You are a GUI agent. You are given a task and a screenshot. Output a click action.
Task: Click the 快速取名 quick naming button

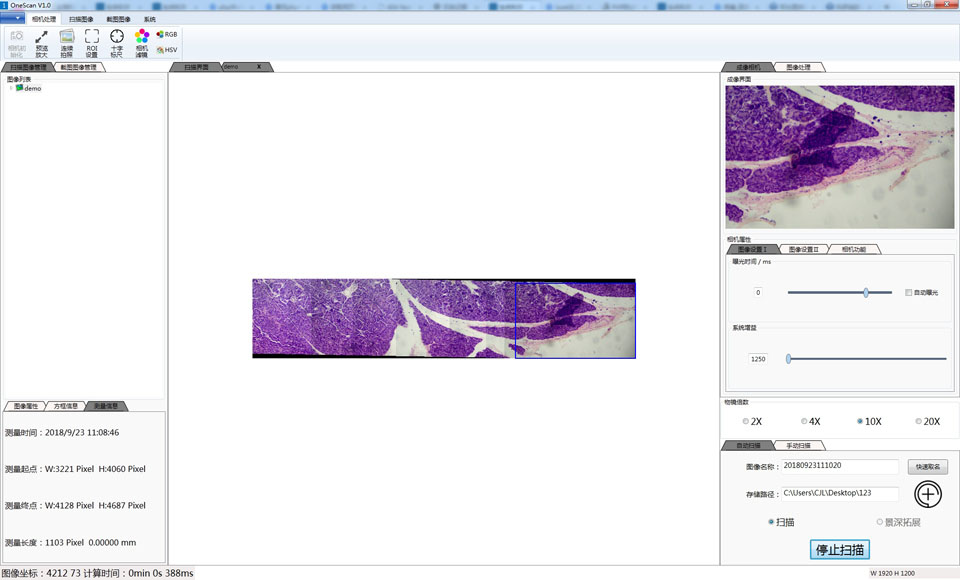(927, 467)
